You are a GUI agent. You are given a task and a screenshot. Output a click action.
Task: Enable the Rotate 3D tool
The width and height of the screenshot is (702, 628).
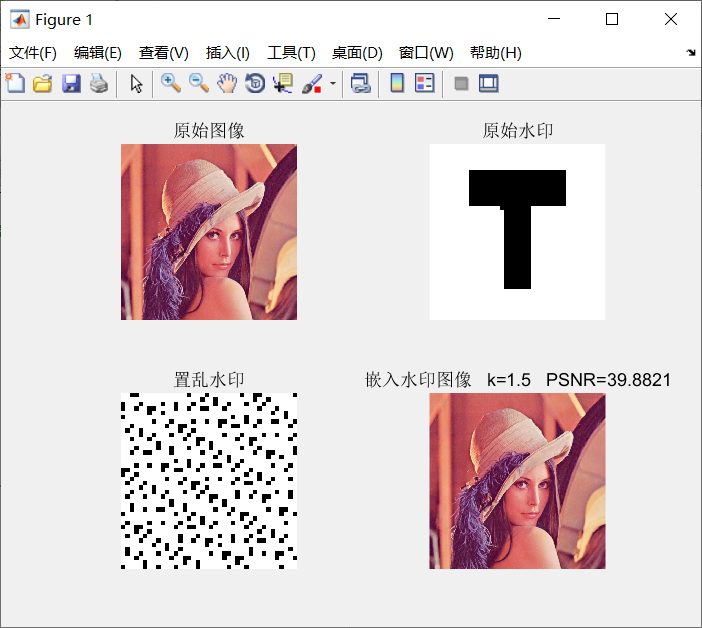(255, 83)
